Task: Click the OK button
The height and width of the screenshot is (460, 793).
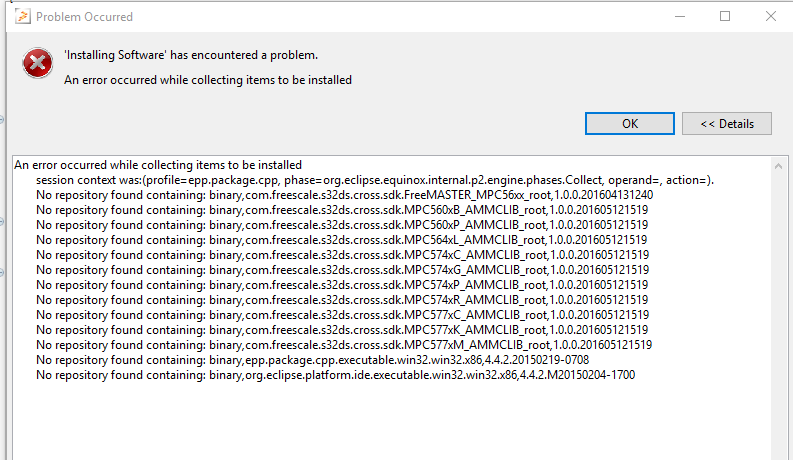Action: (629, 123)
